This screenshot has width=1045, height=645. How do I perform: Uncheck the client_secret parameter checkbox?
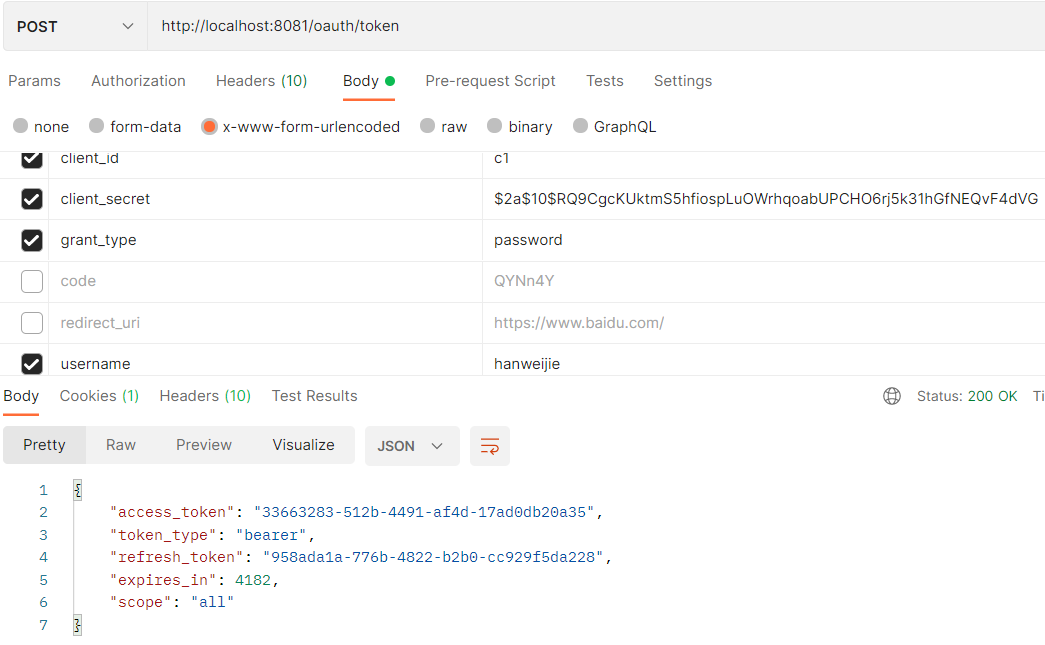pos(32,199)
